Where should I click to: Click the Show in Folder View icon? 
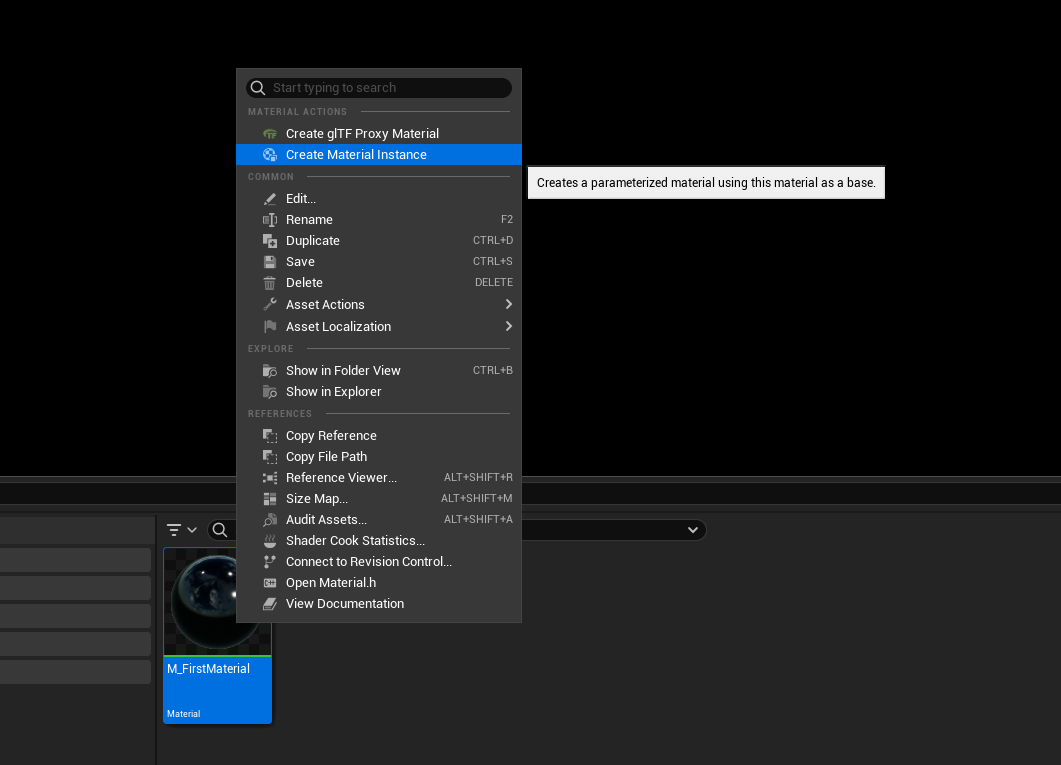270,371
